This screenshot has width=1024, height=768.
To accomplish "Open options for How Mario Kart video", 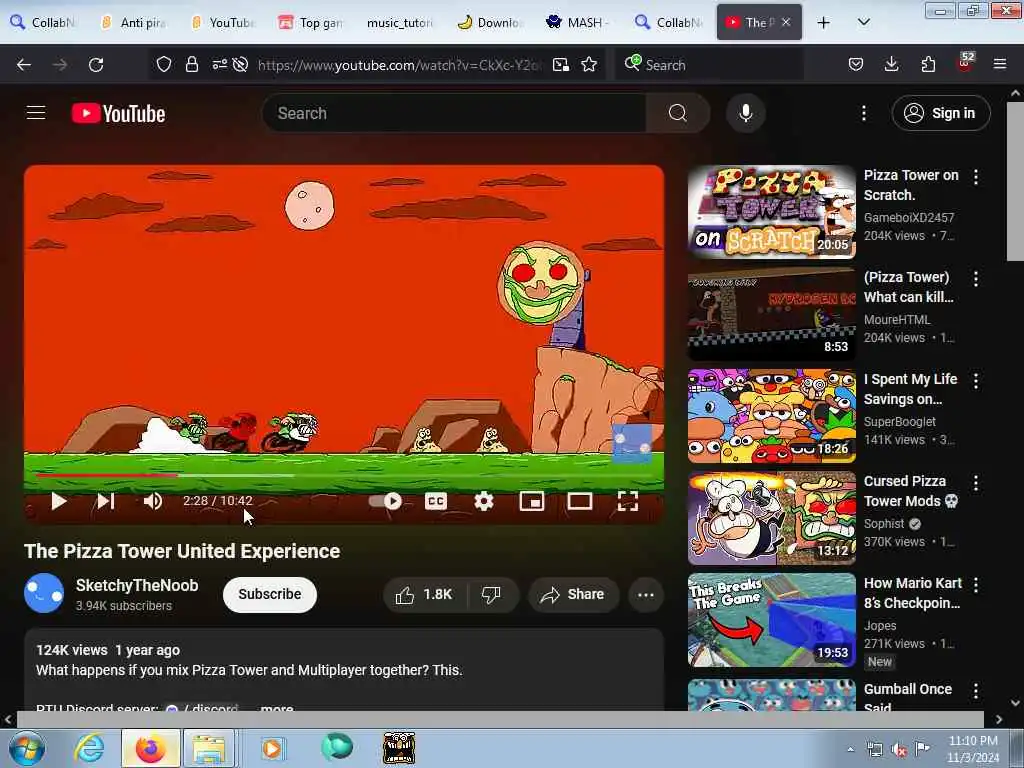I will [976, 585].
